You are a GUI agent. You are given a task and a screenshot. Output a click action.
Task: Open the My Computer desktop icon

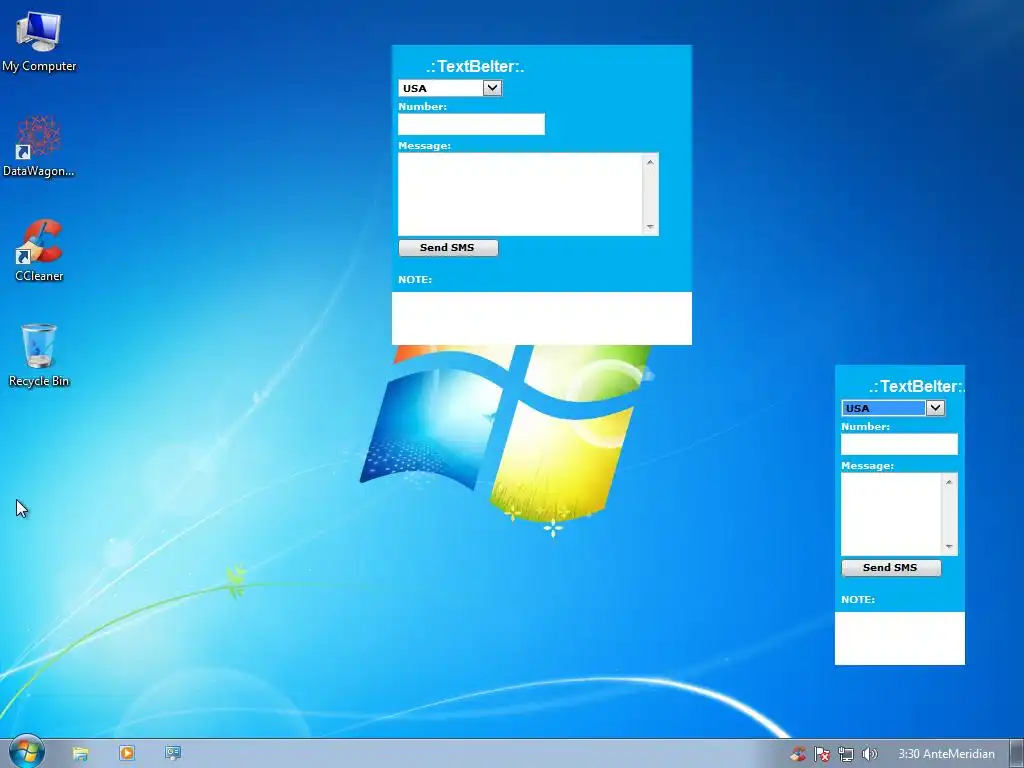coord(39,42)
